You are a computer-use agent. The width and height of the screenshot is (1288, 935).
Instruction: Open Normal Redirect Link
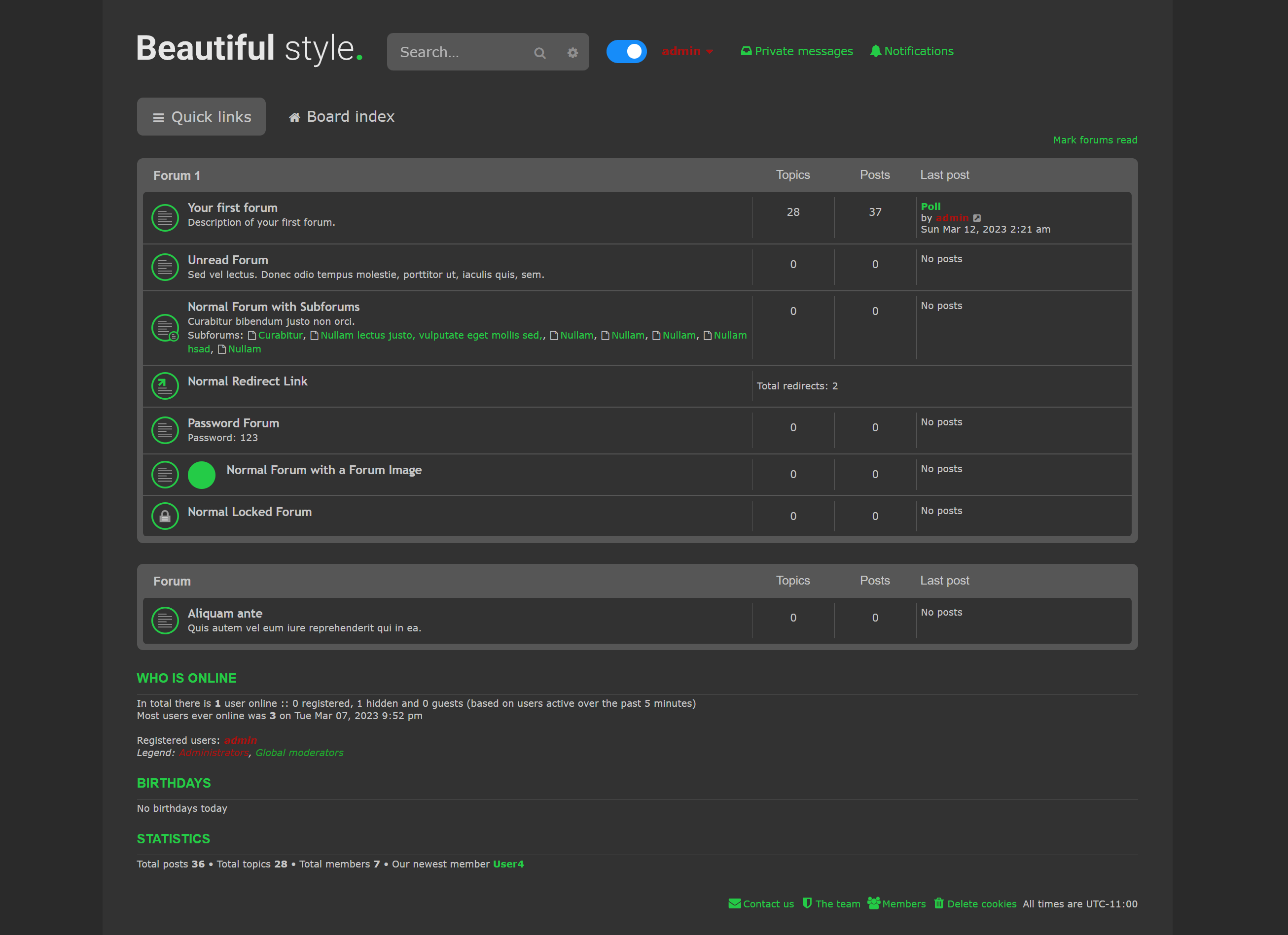click(248, 381)
